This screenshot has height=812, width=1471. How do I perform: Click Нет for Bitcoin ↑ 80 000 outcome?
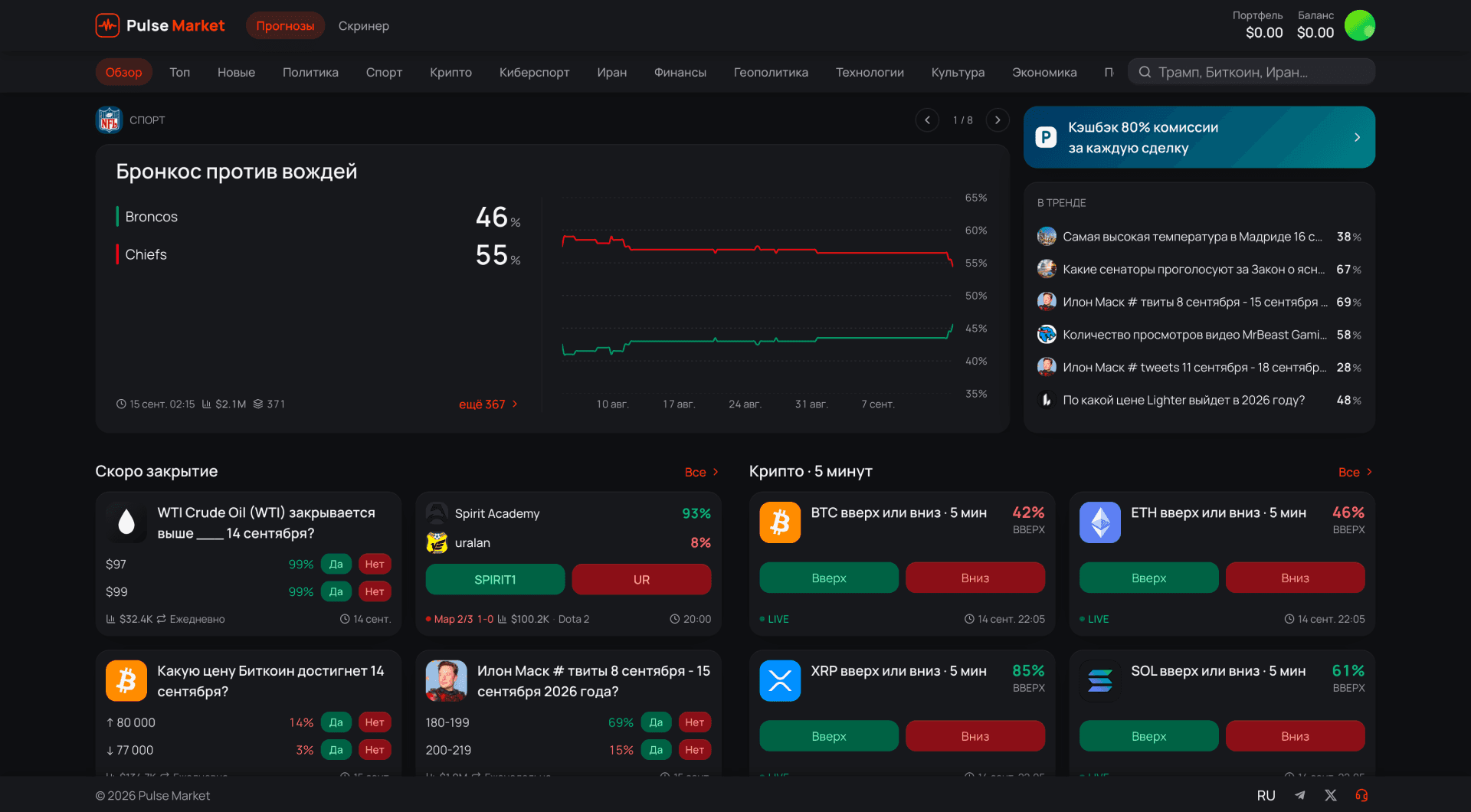coord(375,722)
